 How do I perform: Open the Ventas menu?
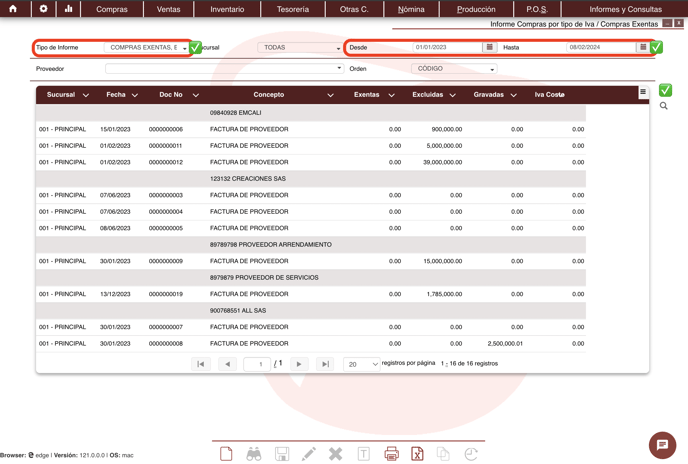[168, 9]
